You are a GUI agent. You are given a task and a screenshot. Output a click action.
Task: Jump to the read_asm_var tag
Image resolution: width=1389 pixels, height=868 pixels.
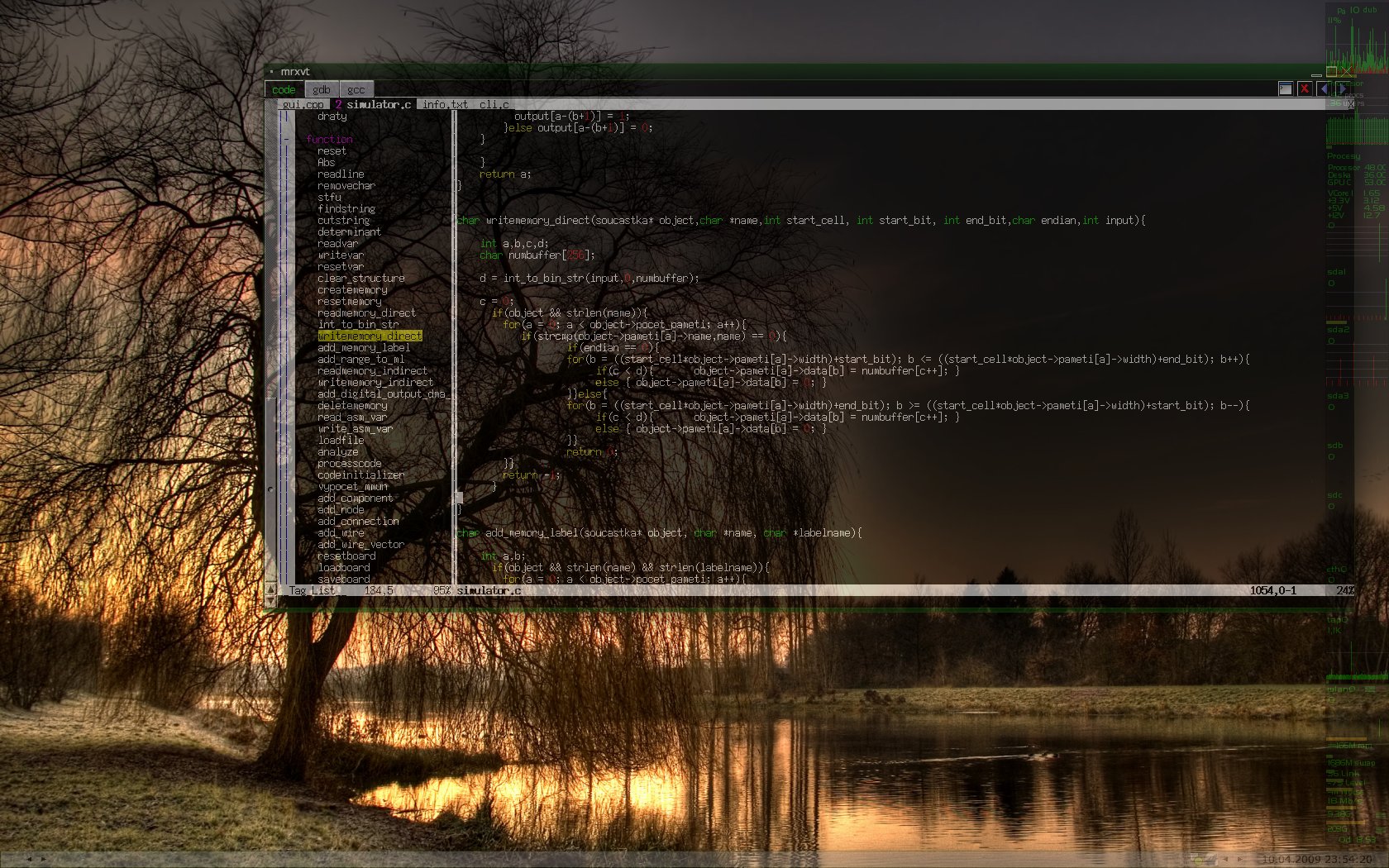352,417
